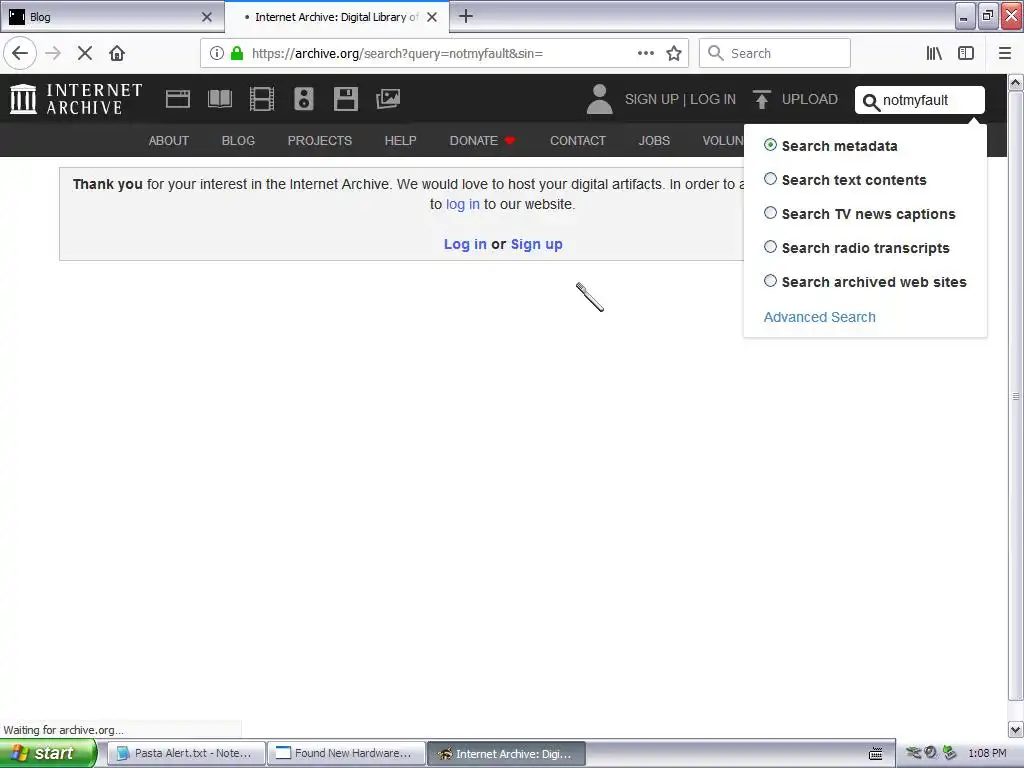This screenshot has height=768, width=1024.
Task: Close the Blog tab
Action: point(207,17)
